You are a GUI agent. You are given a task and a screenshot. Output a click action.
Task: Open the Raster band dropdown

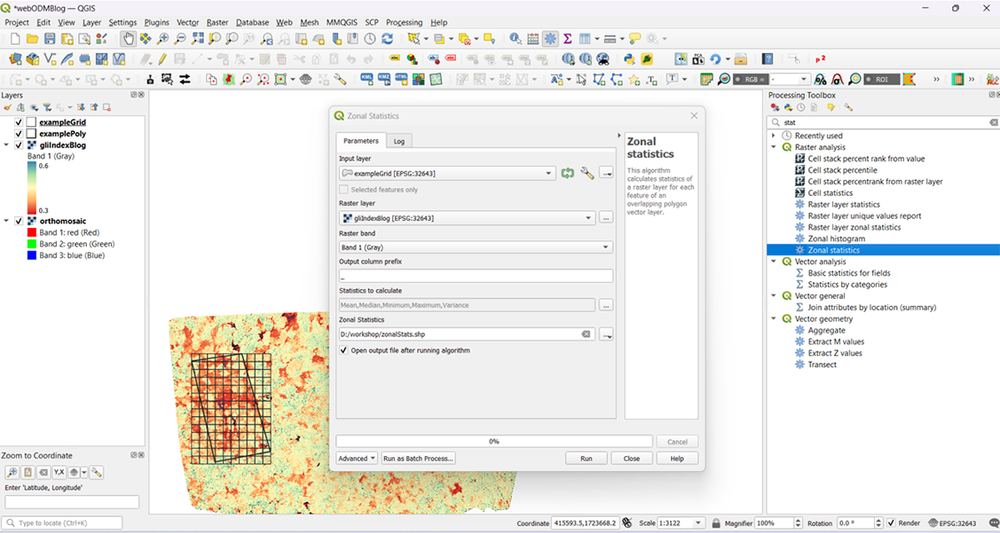(x=476, y=247)
